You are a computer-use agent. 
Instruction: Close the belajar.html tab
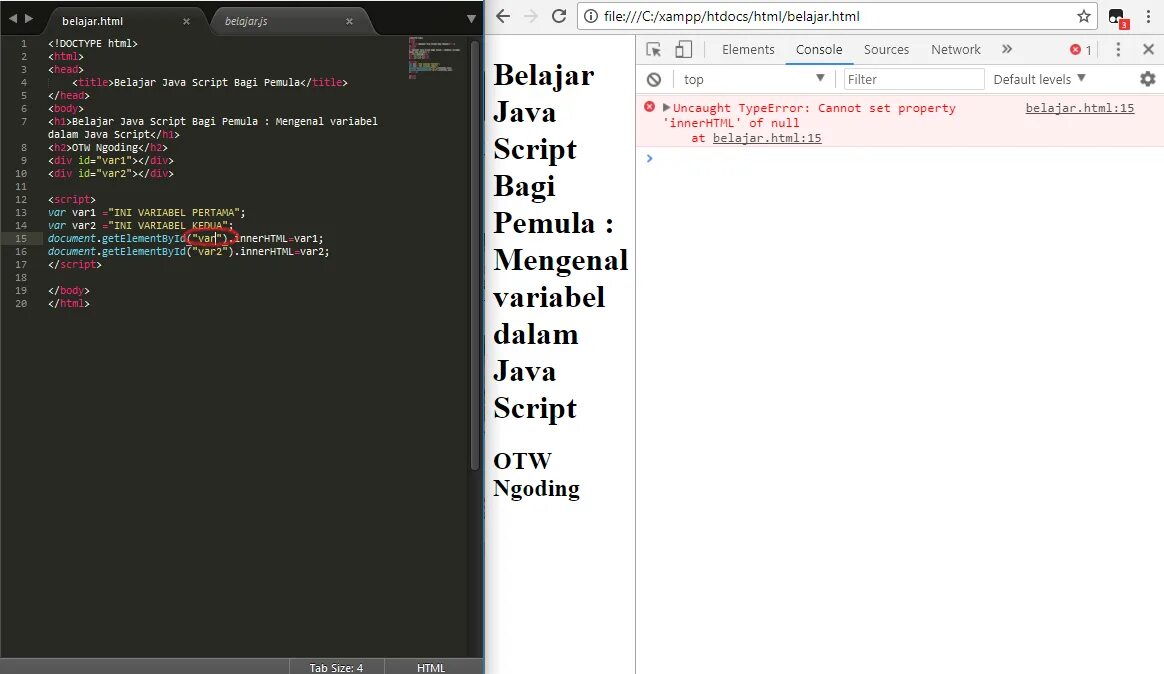186,22
